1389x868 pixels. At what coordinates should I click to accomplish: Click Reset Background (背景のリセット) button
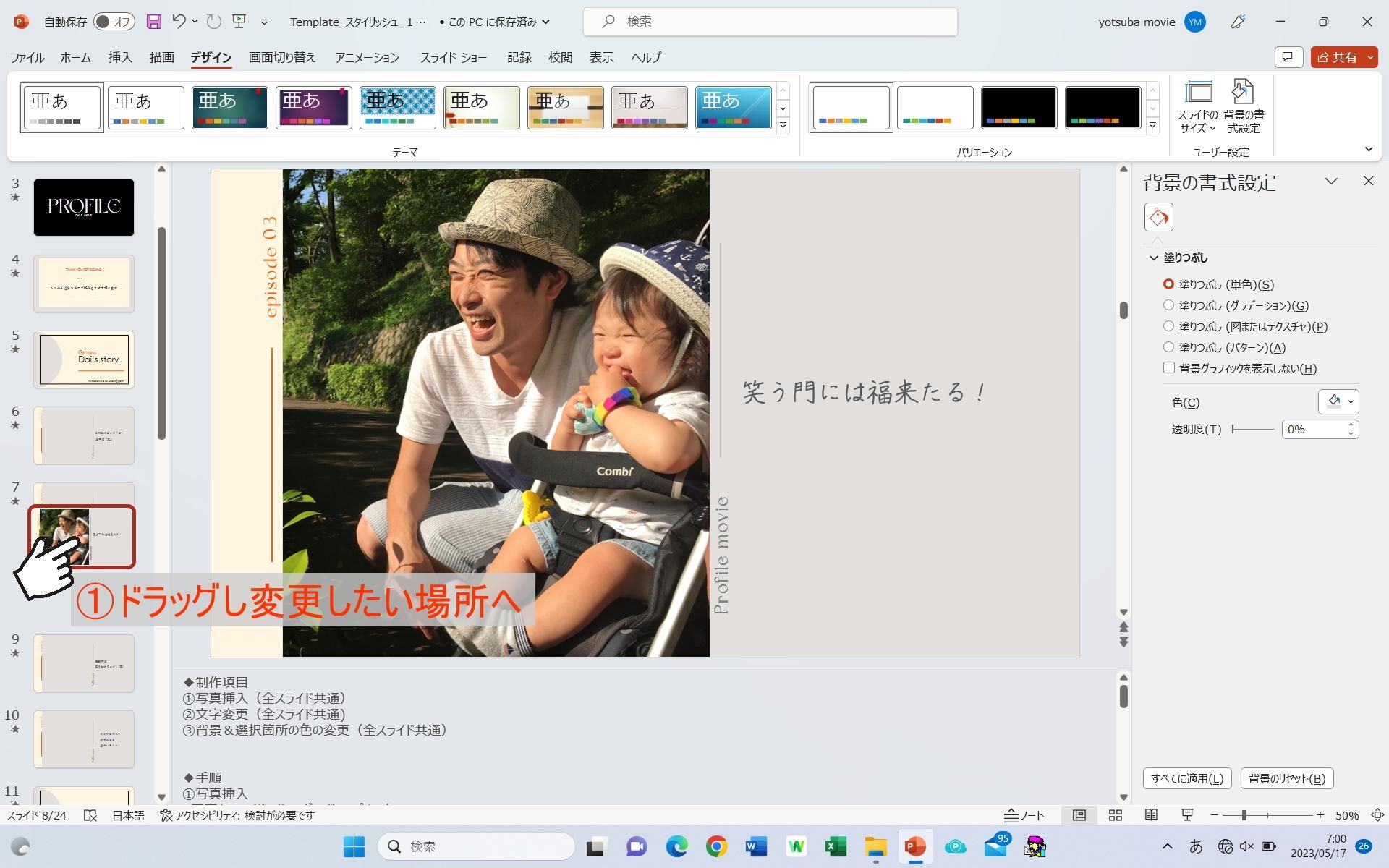(1287, 778)
